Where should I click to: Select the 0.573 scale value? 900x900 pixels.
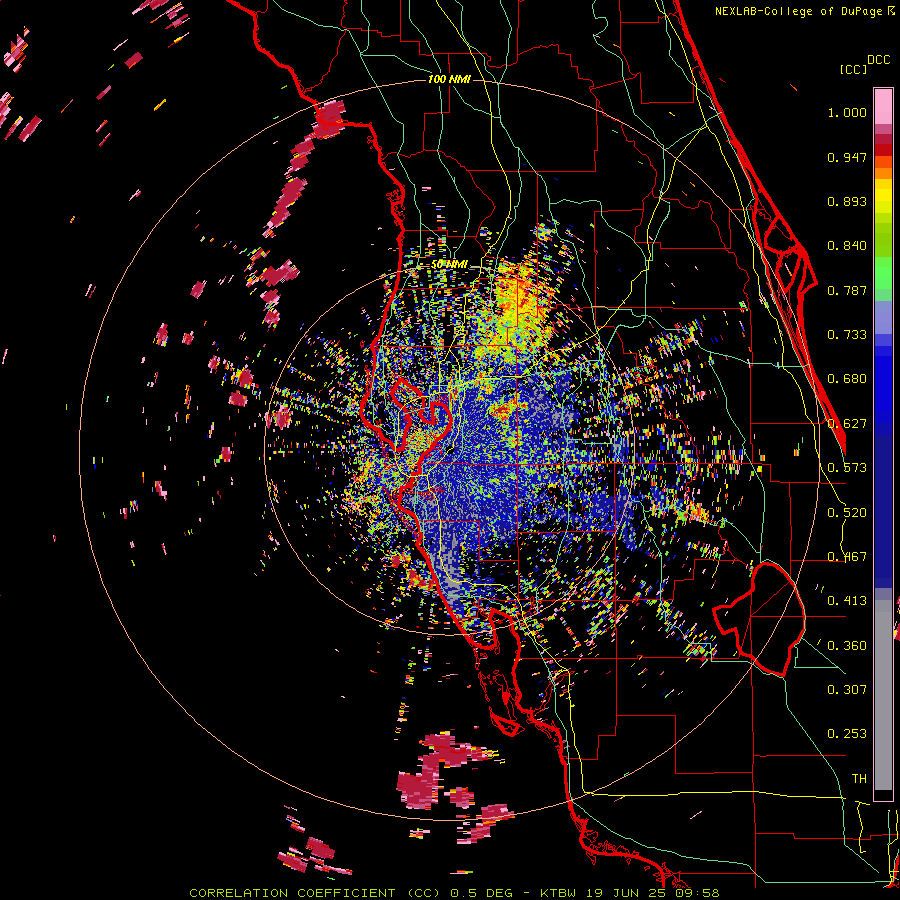pyautogui.click(x=847, y=468)
